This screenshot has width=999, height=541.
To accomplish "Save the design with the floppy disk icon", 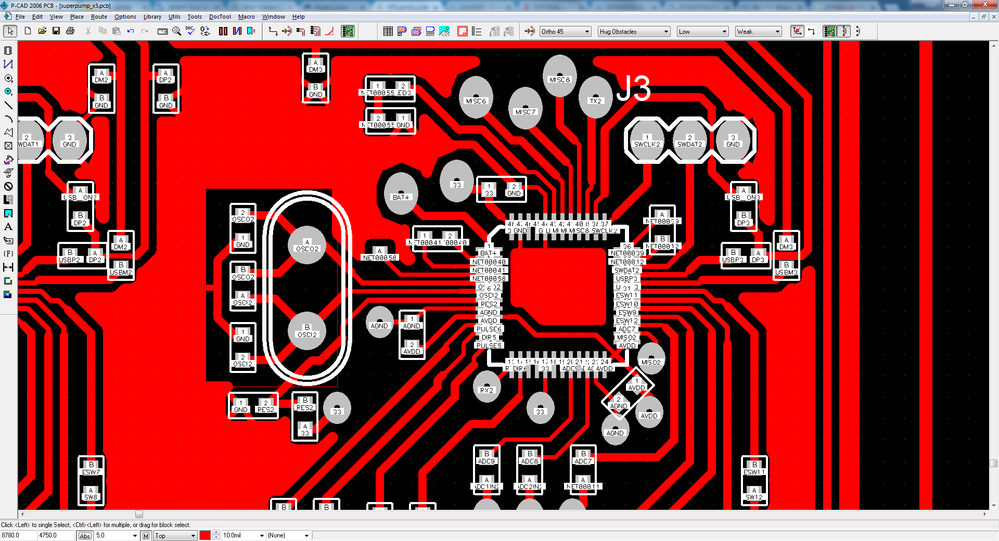I will pyautogui.click(x=56, y=31).
